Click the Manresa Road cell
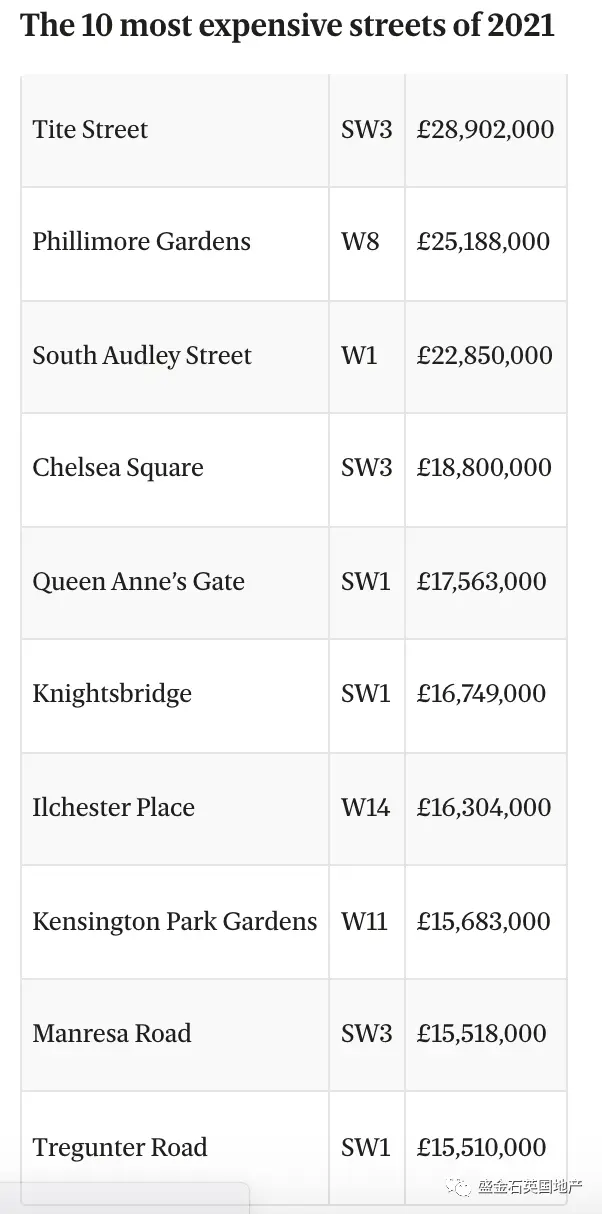Screen dimensions: 602x1214 click(175, 1034)
